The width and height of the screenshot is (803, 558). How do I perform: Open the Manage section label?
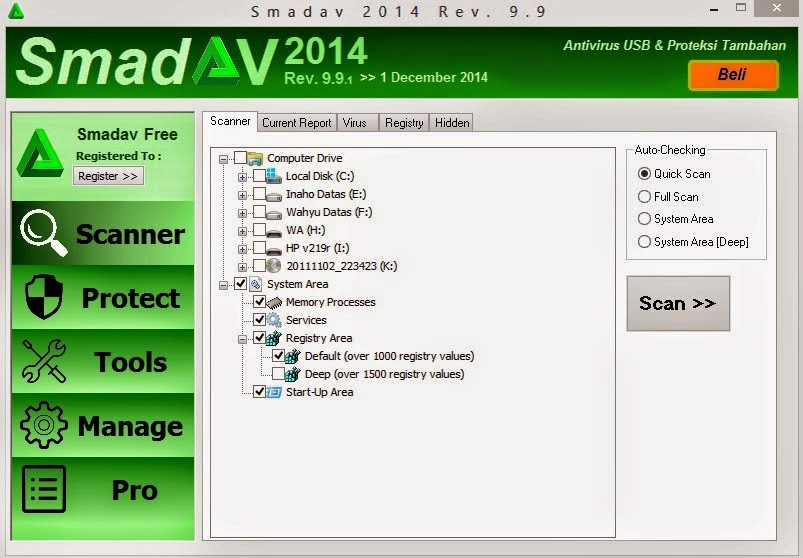click(x=130, y=426)
